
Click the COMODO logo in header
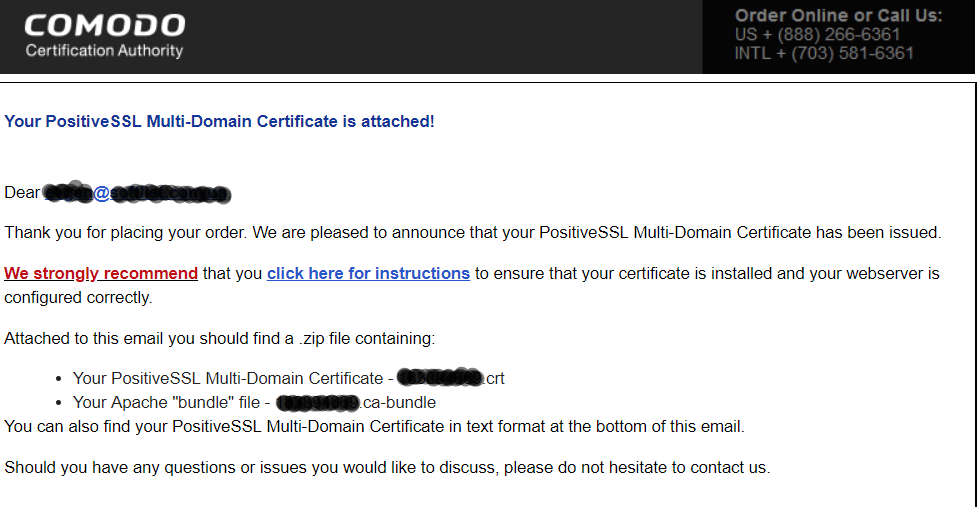[x=105, y=26]
